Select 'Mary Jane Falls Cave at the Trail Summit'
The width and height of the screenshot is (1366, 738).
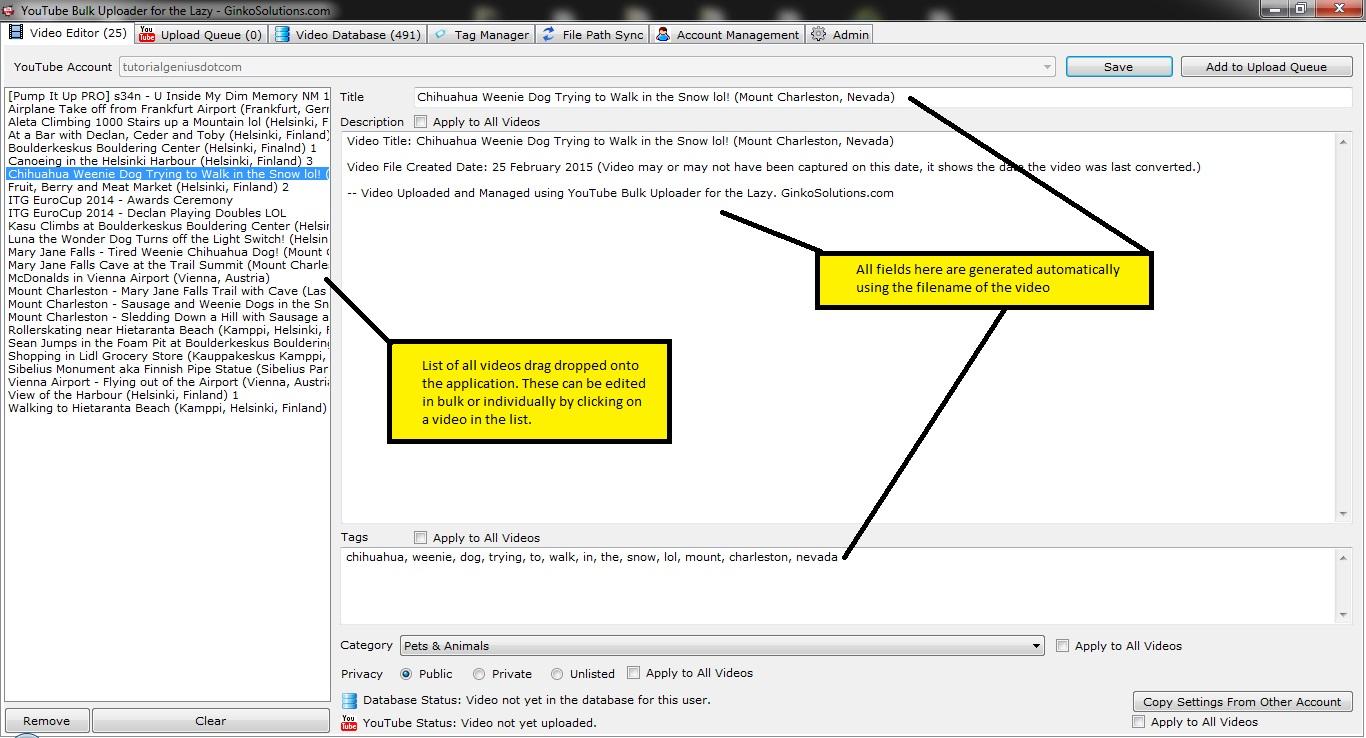click(x=168, y=265)
